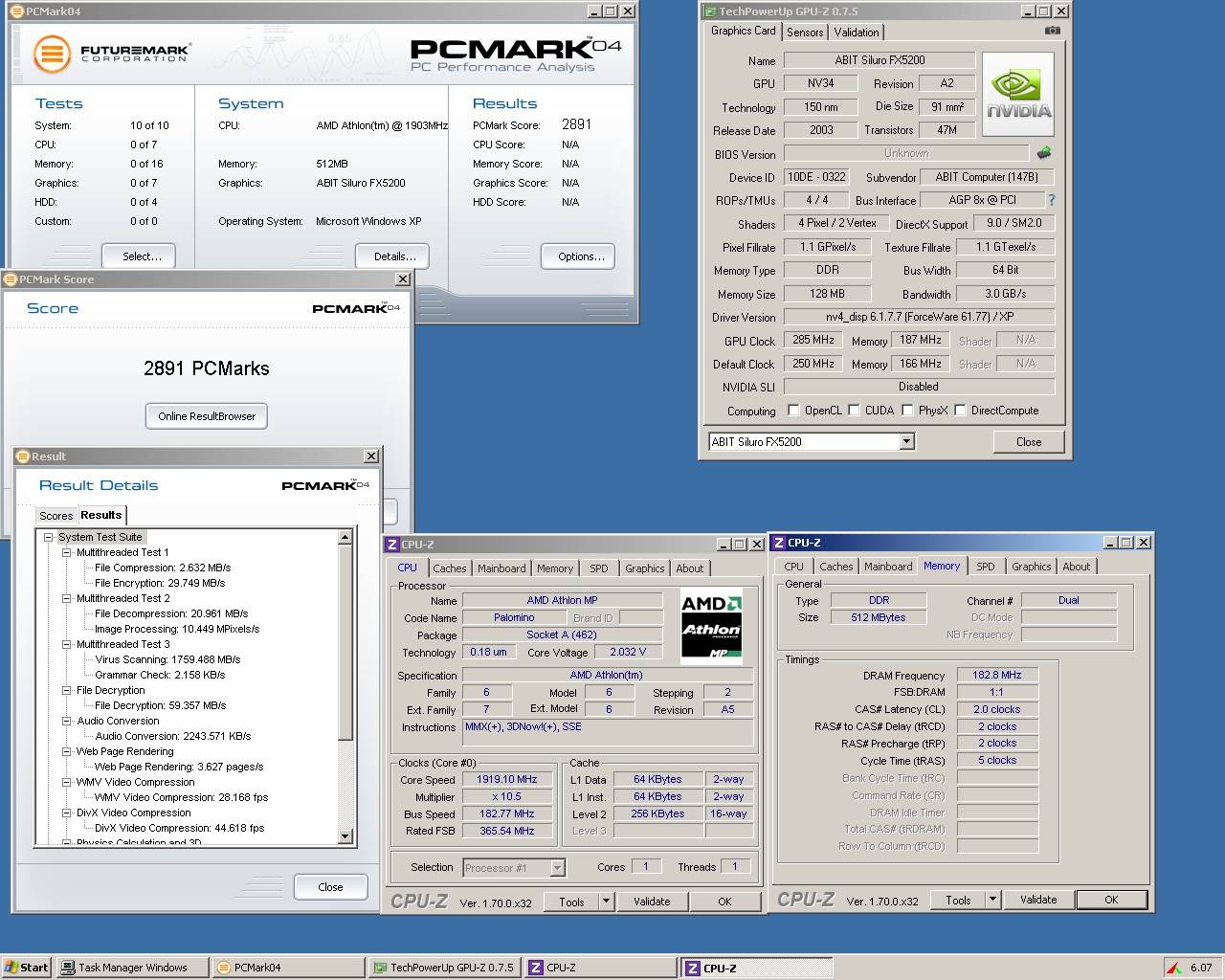Click the Close button in Result window

[x=330, y=887]
